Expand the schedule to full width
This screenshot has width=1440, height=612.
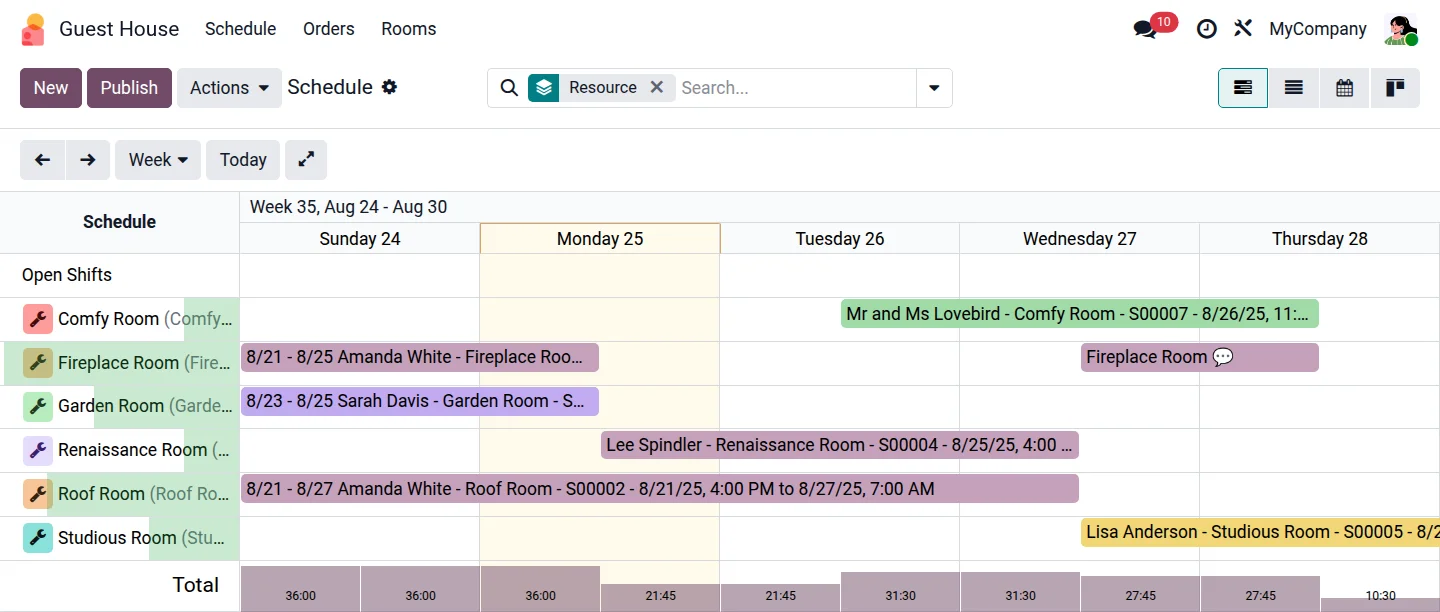pos(306,160)
